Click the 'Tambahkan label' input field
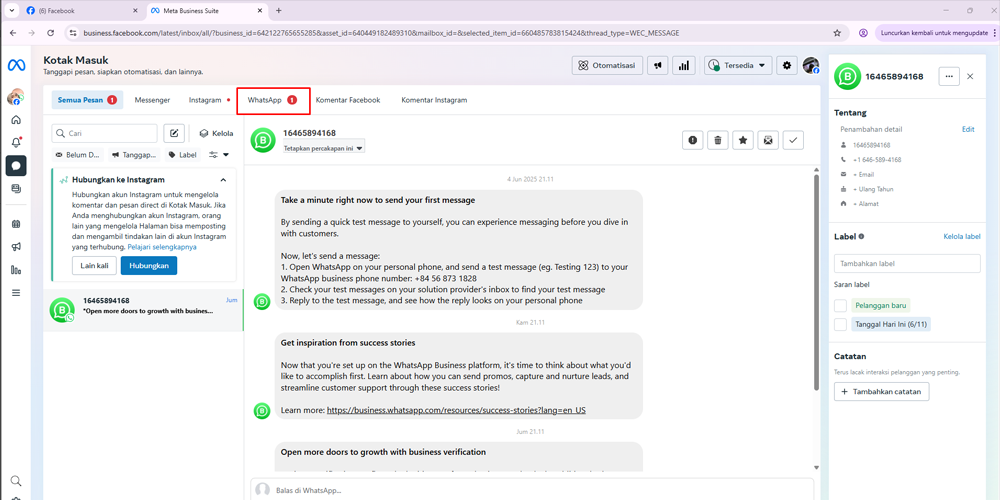 tap(907, 264)
